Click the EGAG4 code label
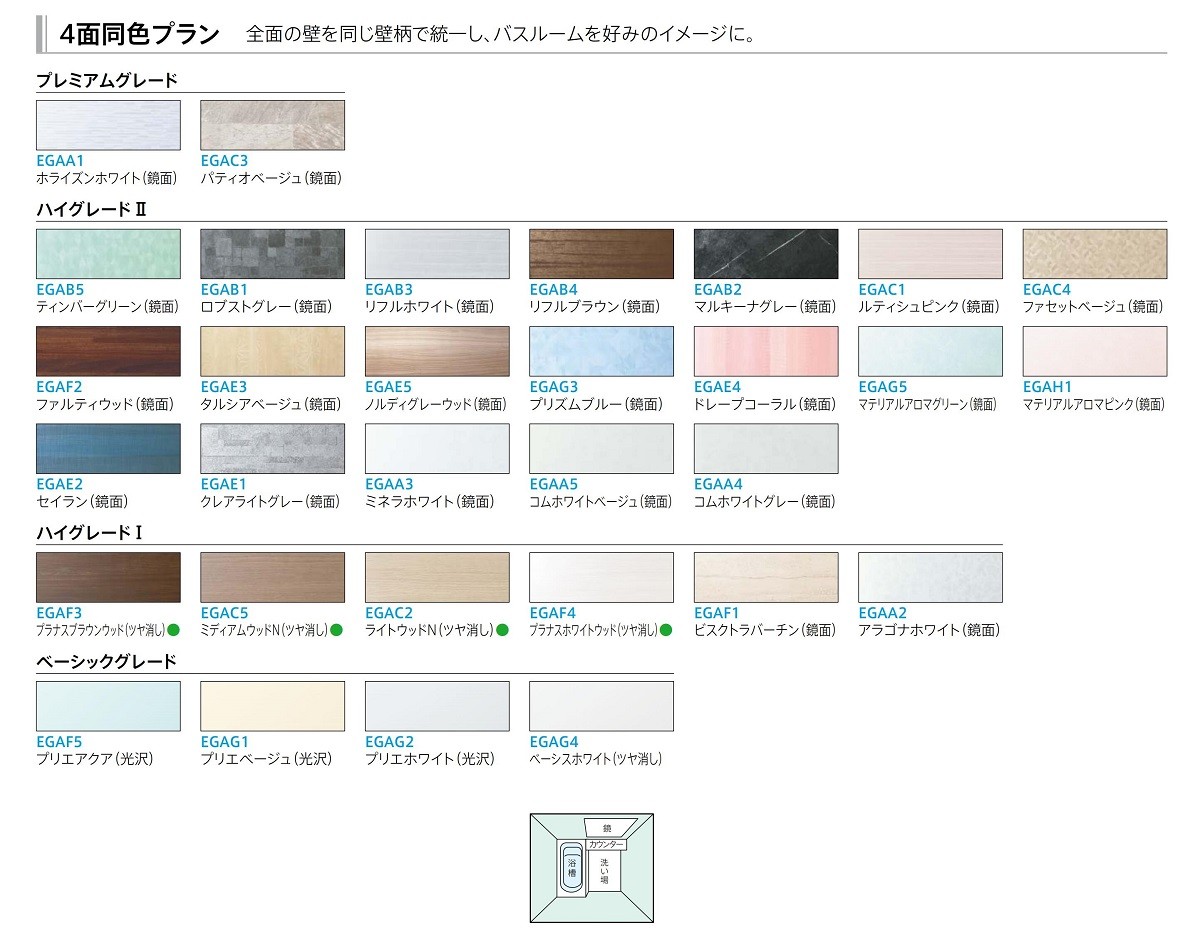Image resolution: width=1200 pixels, height=940 pixels. (x=553, y=742)
